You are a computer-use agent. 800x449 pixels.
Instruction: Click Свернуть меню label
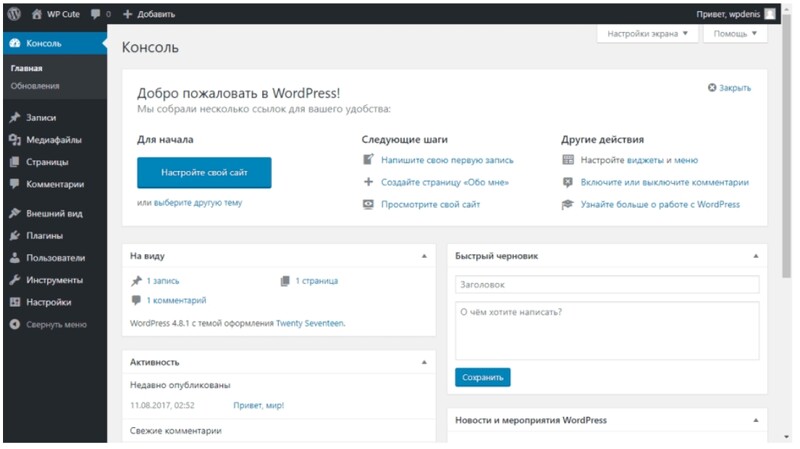[57, 325]
